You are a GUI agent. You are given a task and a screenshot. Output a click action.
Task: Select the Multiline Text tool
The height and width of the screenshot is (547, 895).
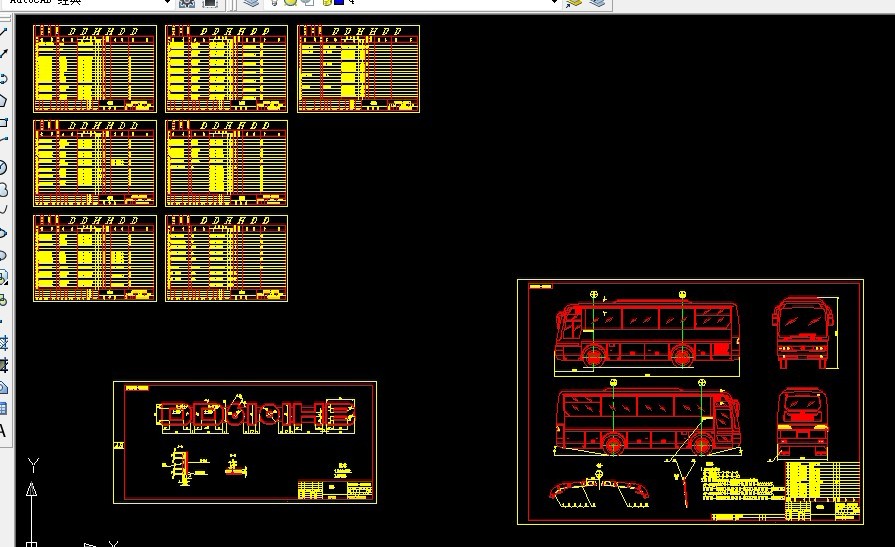click(x=3, y=431)
